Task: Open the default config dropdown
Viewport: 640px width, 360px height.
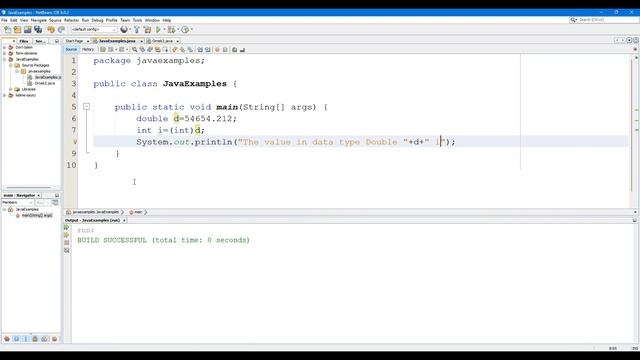Action: 93,29
